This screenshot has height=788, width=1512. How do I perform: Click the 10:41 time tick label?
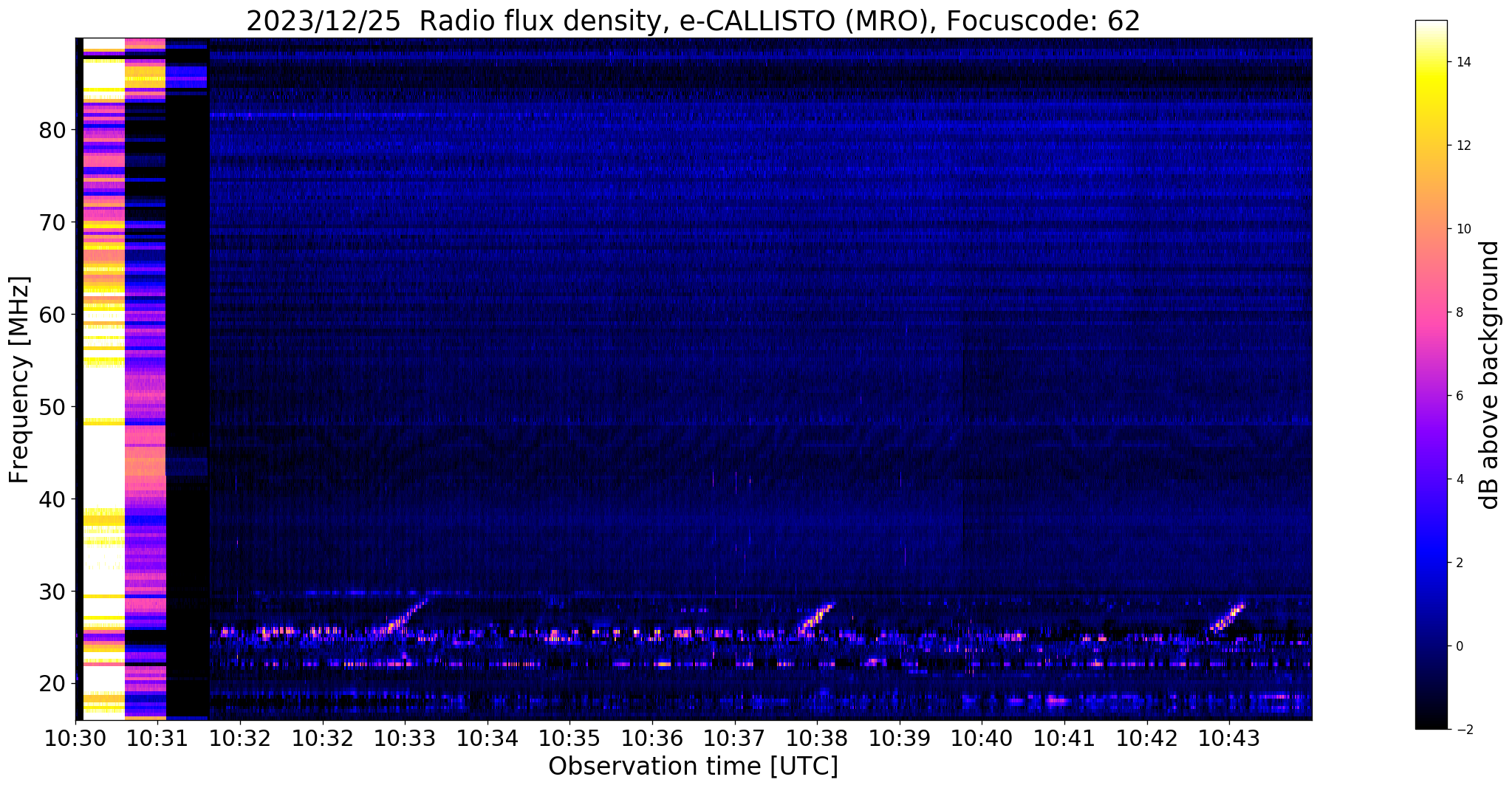(1064, 739)
